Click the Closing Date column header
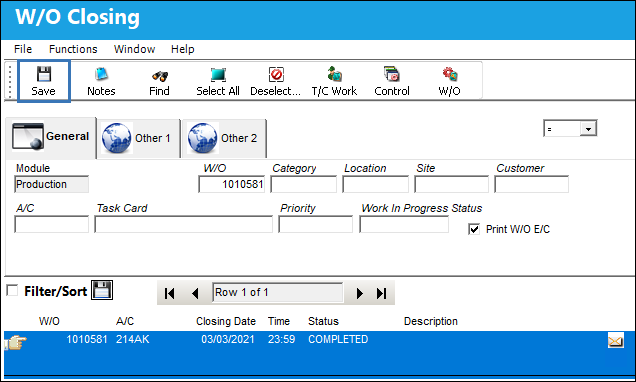 coord(226,321)
